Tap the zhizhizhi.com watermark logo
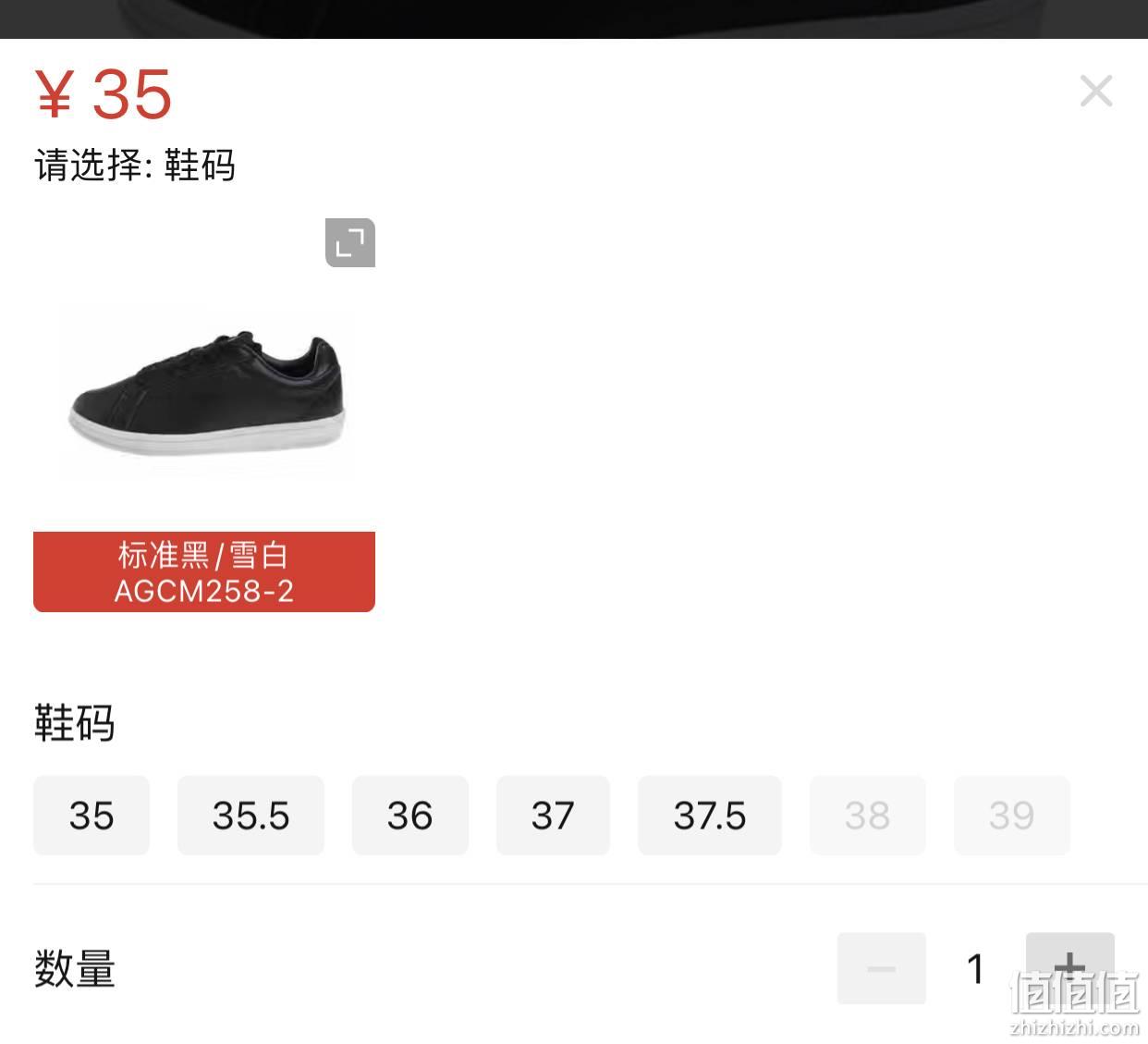 1075,1005
